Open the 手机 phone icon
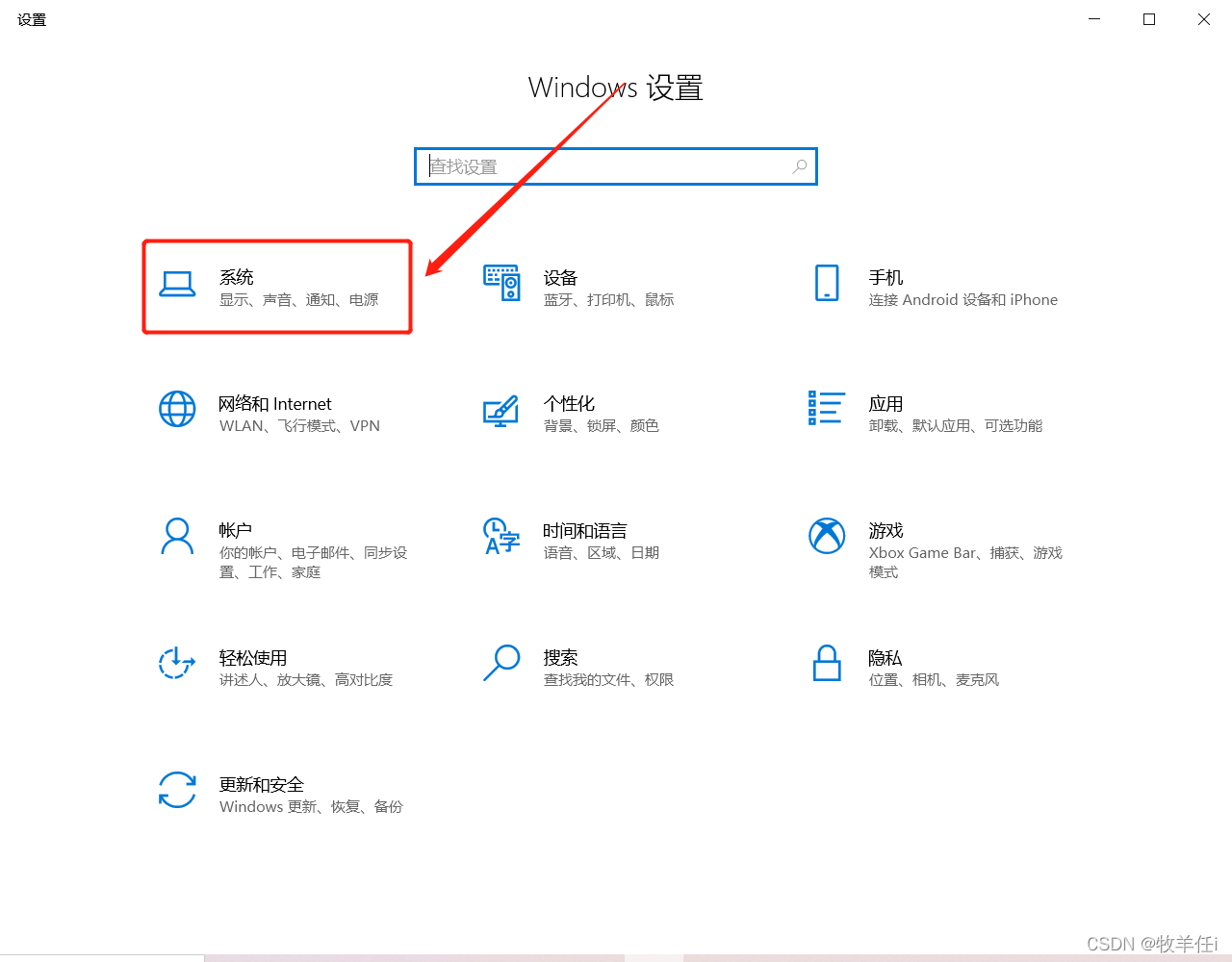1232x962 pixels. click(827, 283)
